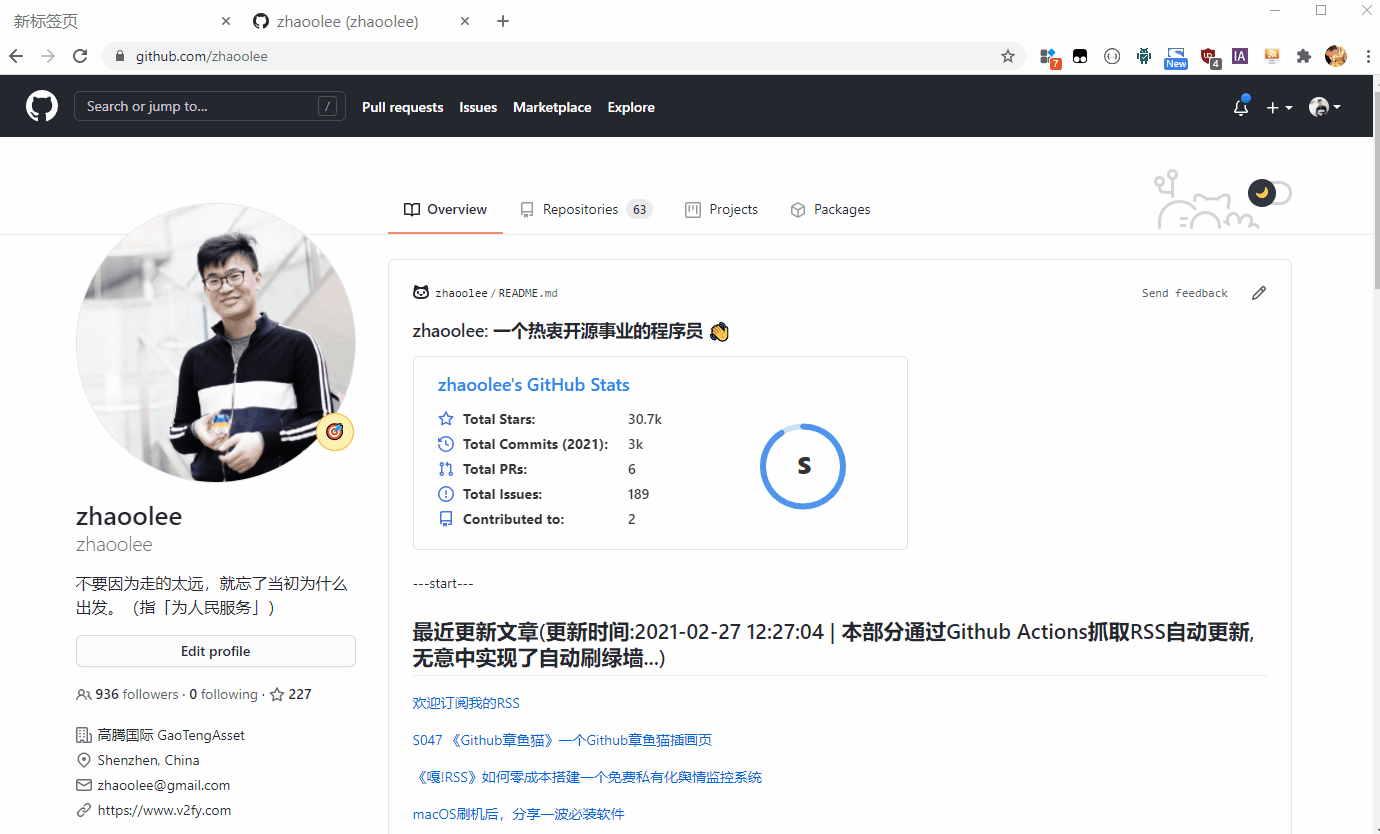Open Explore in header
This screenshot has width=1380, height=834.
(631, 107)
